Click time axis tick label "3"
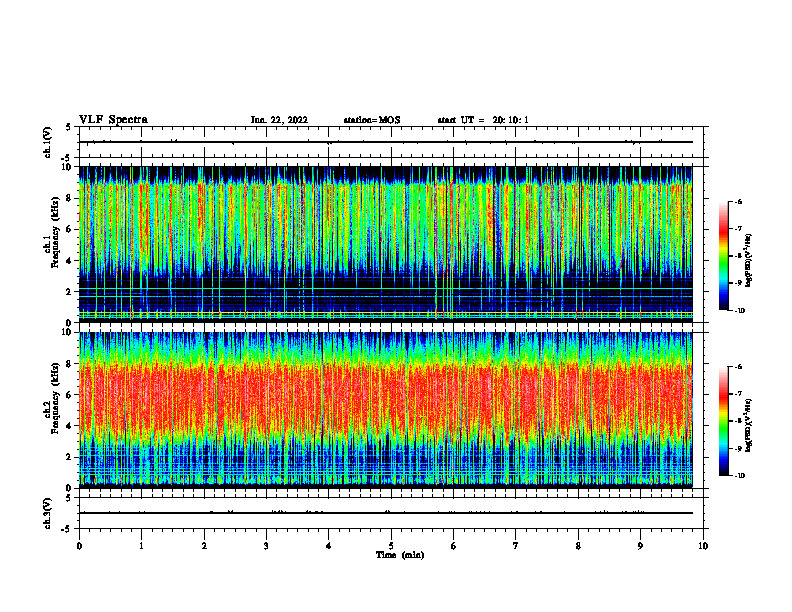 (266, 546)
